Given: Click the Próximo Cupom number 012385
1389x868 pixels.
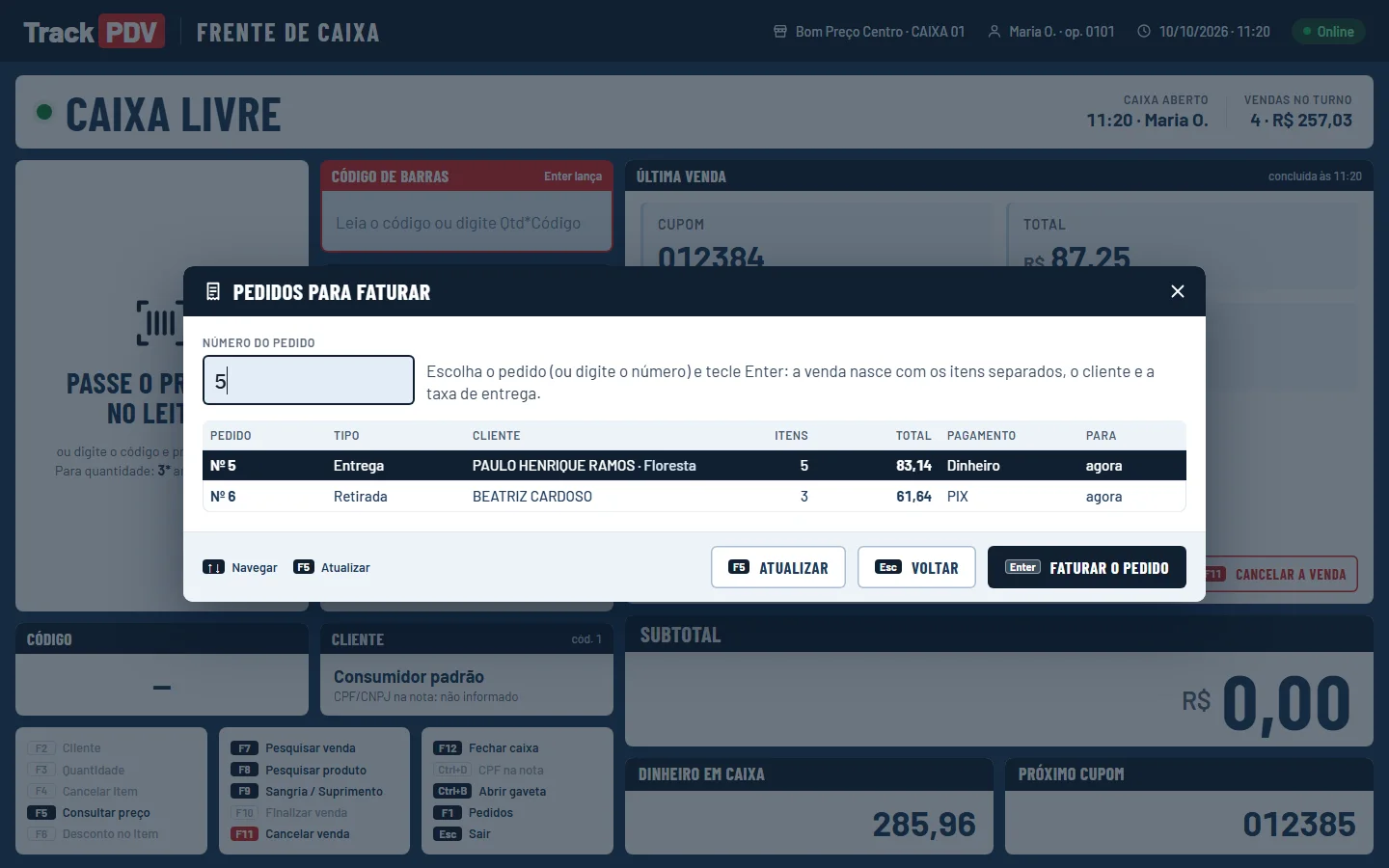Looking at the screenshot, I should click(1299, 825).
